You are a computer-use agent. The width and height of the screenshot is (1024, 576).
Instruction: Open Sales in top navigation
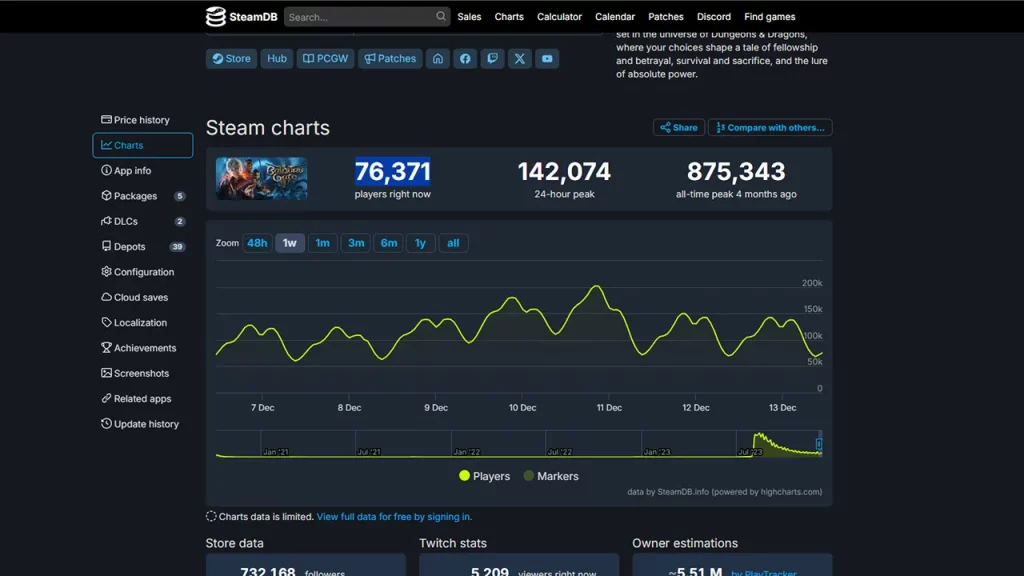(x=469, y=17)
